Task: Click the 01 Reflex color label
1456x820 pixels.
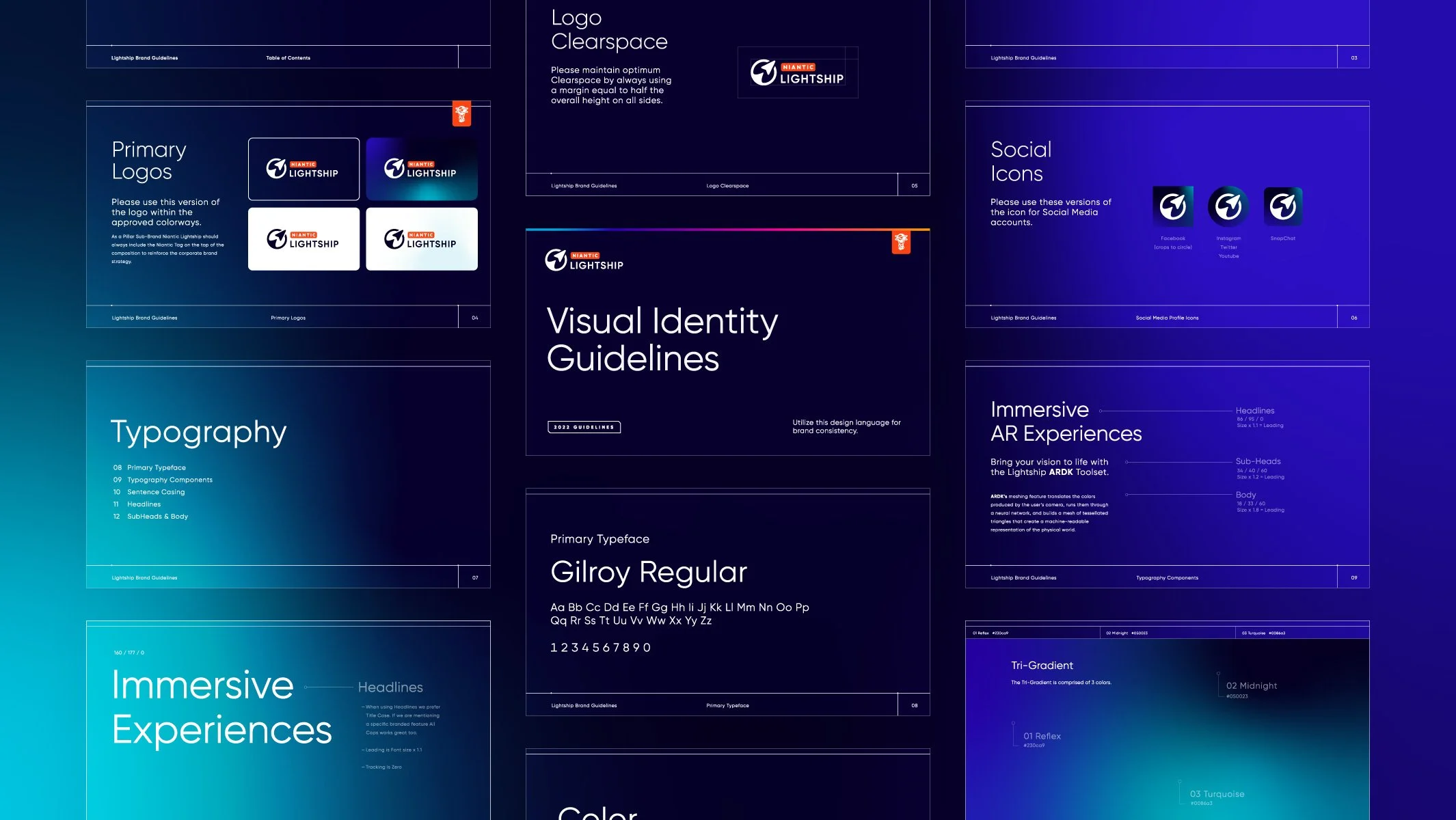Action: 1042,736
